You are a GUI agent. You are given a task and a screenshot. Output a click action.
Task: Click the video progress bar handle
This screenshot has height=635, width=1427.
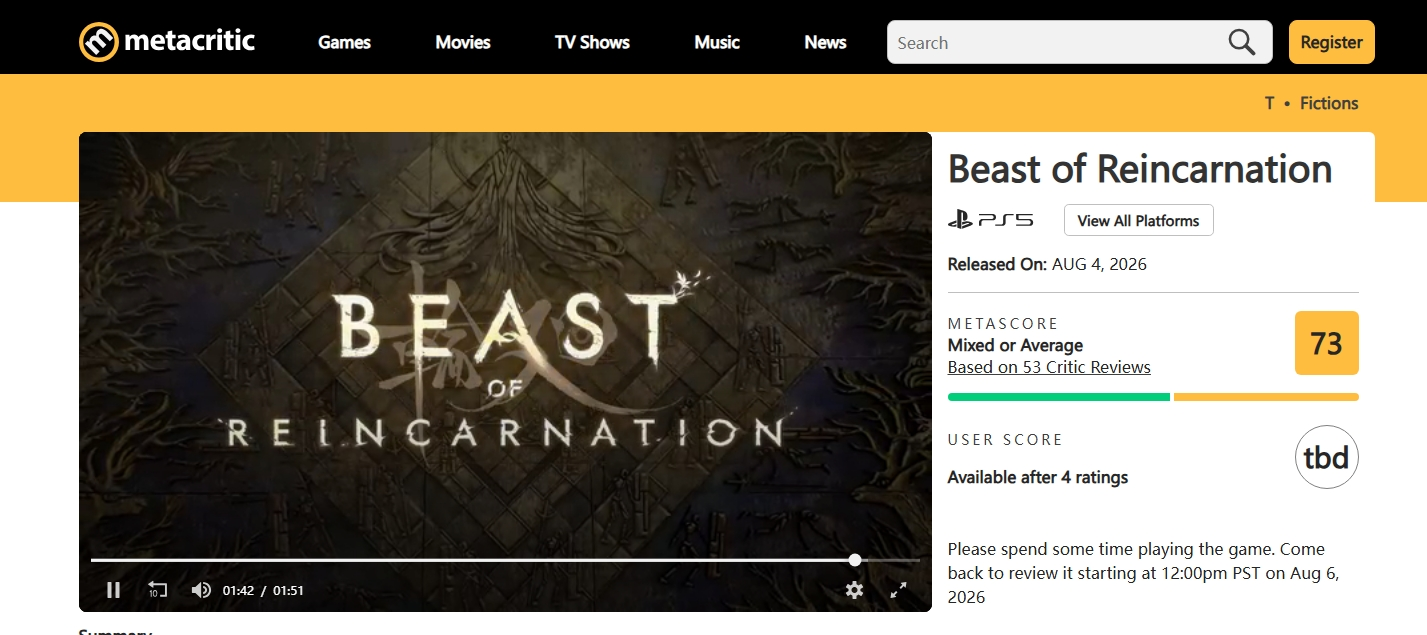coord(855,560)
